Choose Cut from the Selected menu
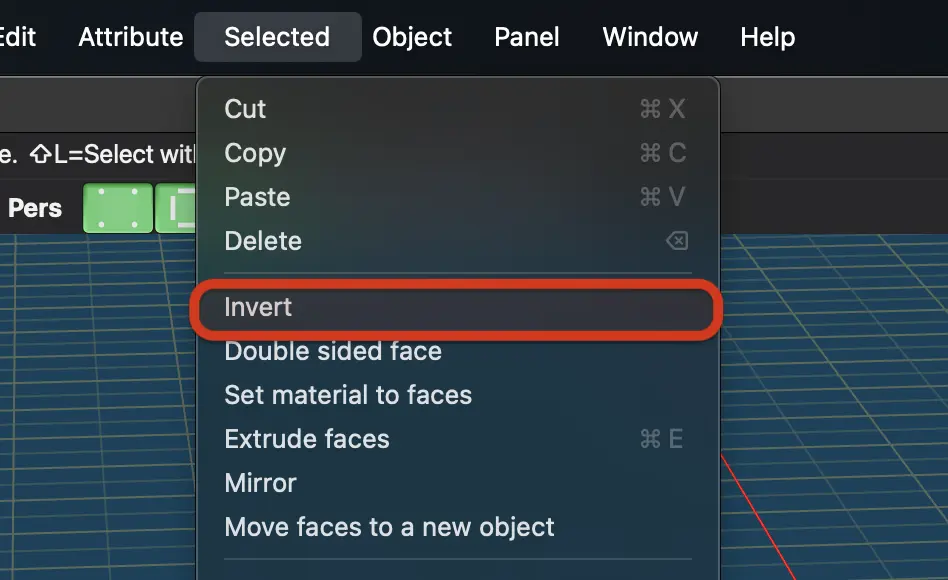 tap(458, 109)
